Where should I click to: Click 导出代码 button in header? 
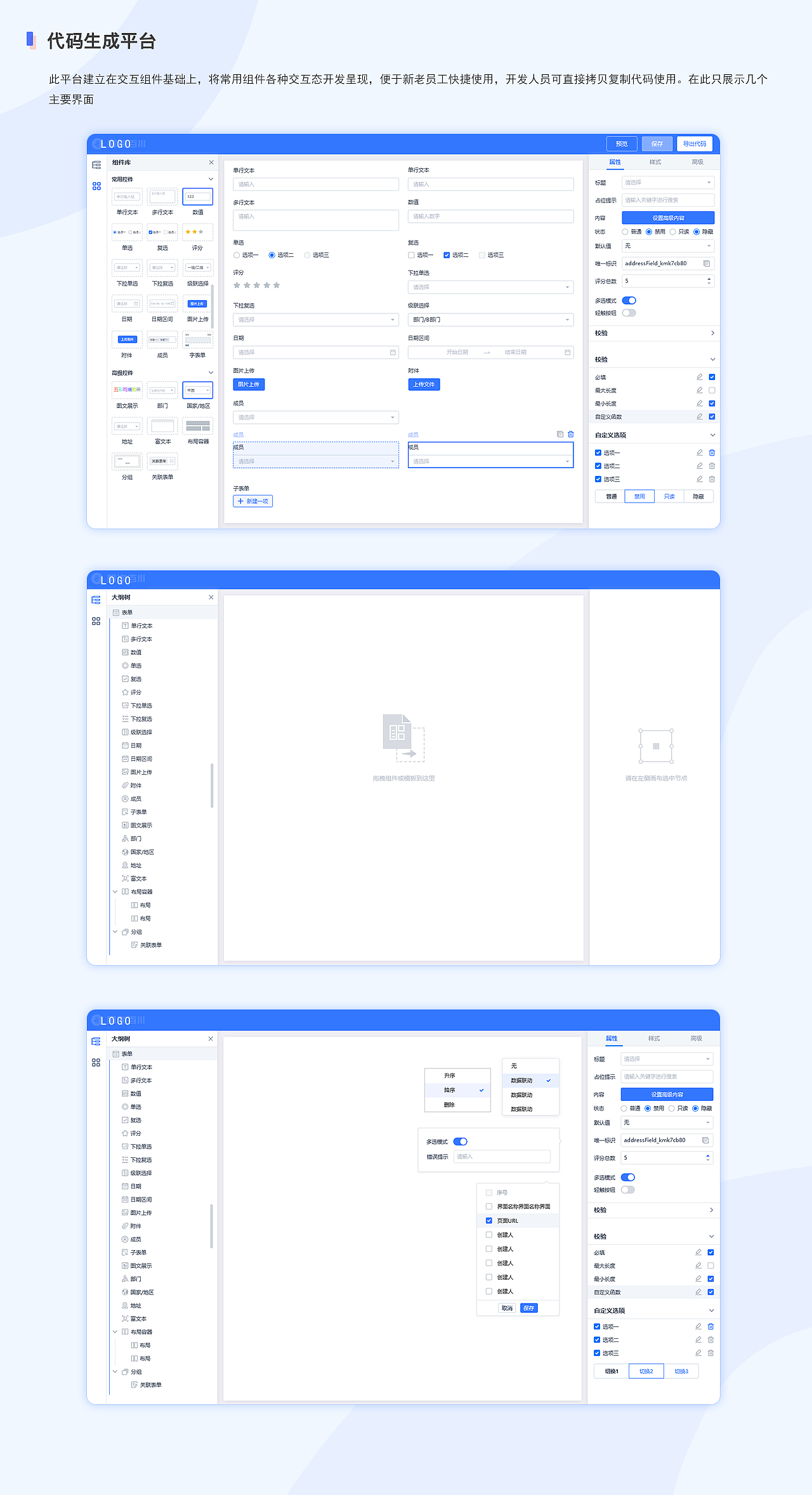pyautogui.click(x=695, y=144)
